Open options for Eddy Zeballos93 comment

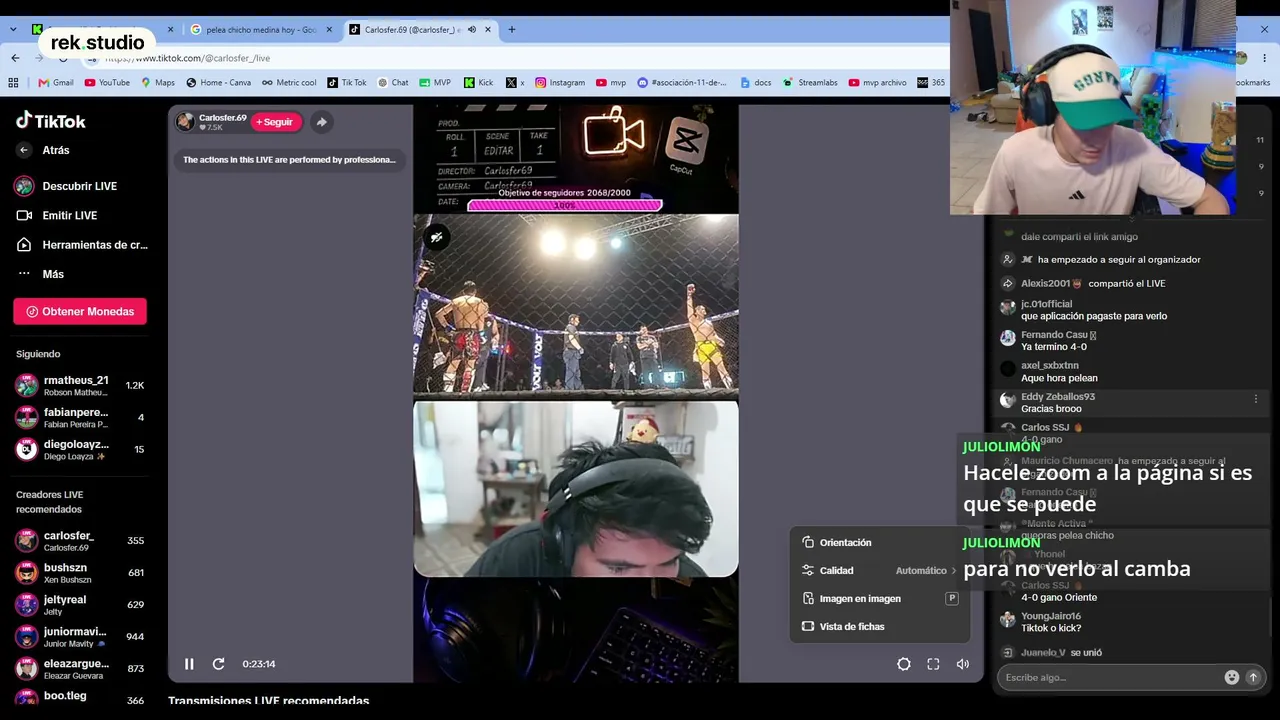tap(1256, 399)
